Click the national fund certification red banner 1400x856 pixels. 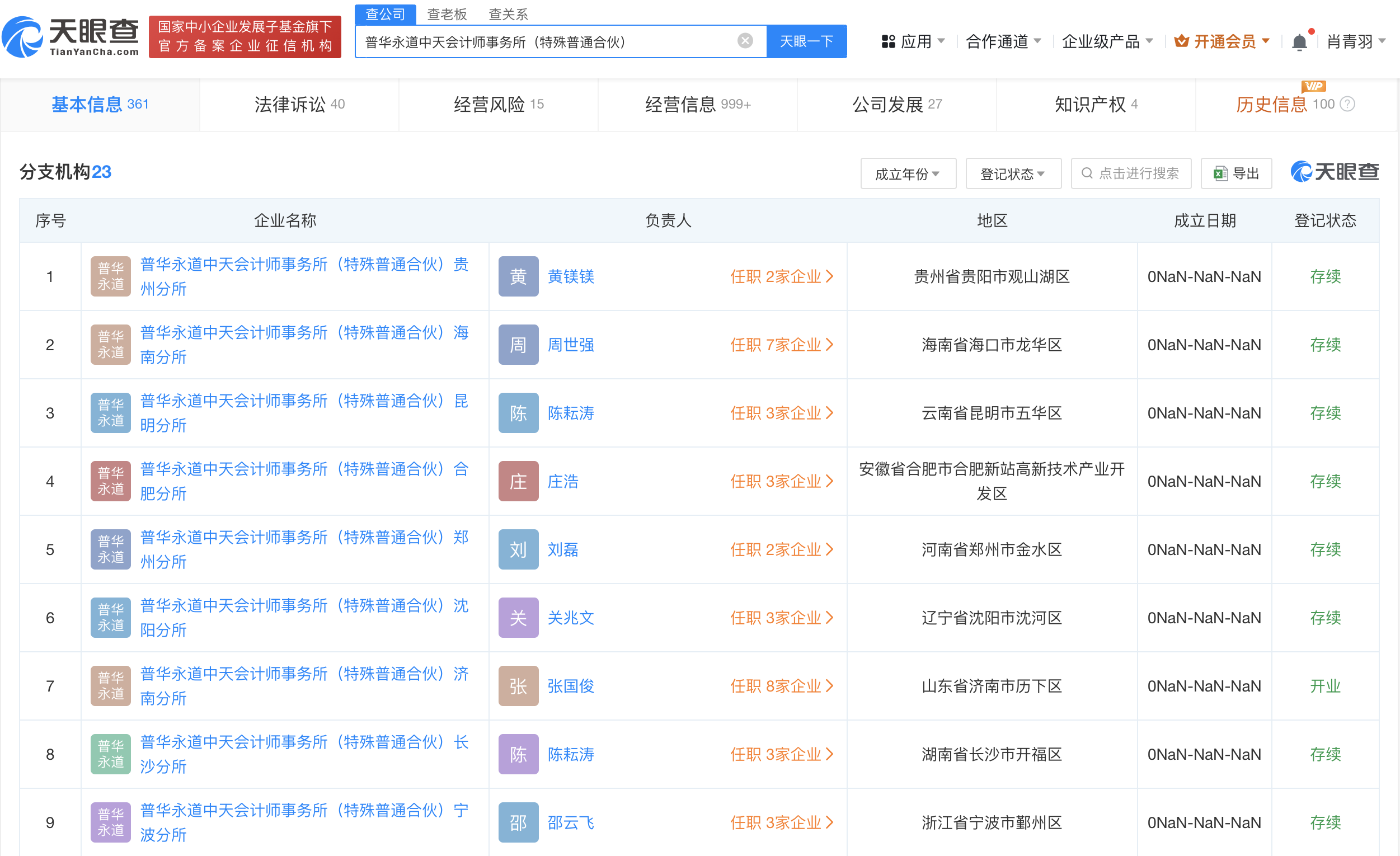click(245, 37)
